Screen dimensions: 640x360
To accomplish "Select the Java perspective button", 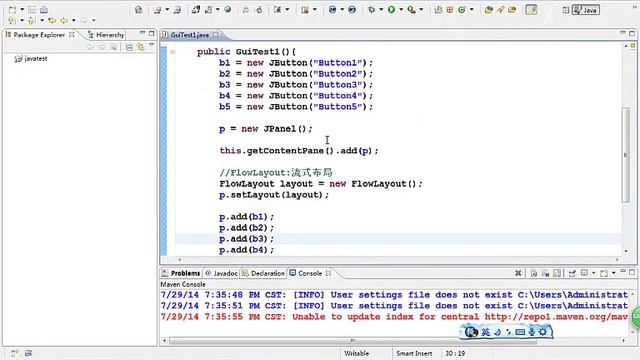I will tap(586, 10).
